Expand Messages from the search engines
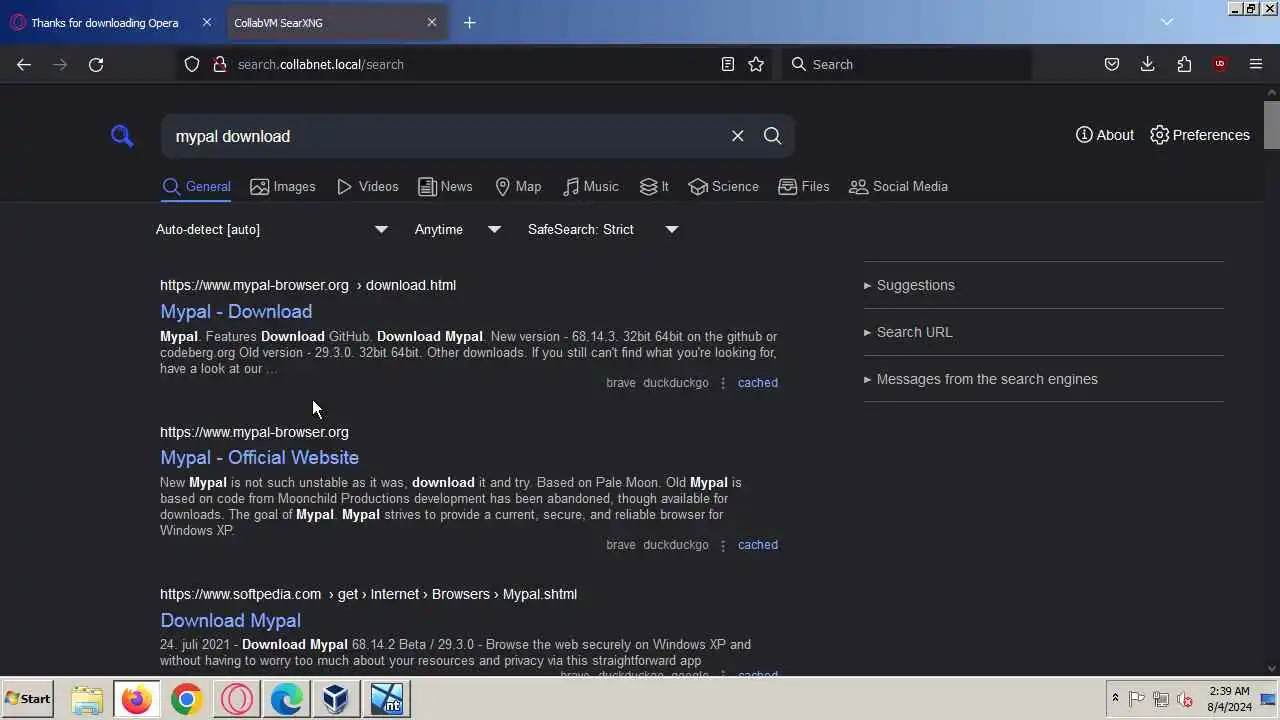 (x=981, y=379)
